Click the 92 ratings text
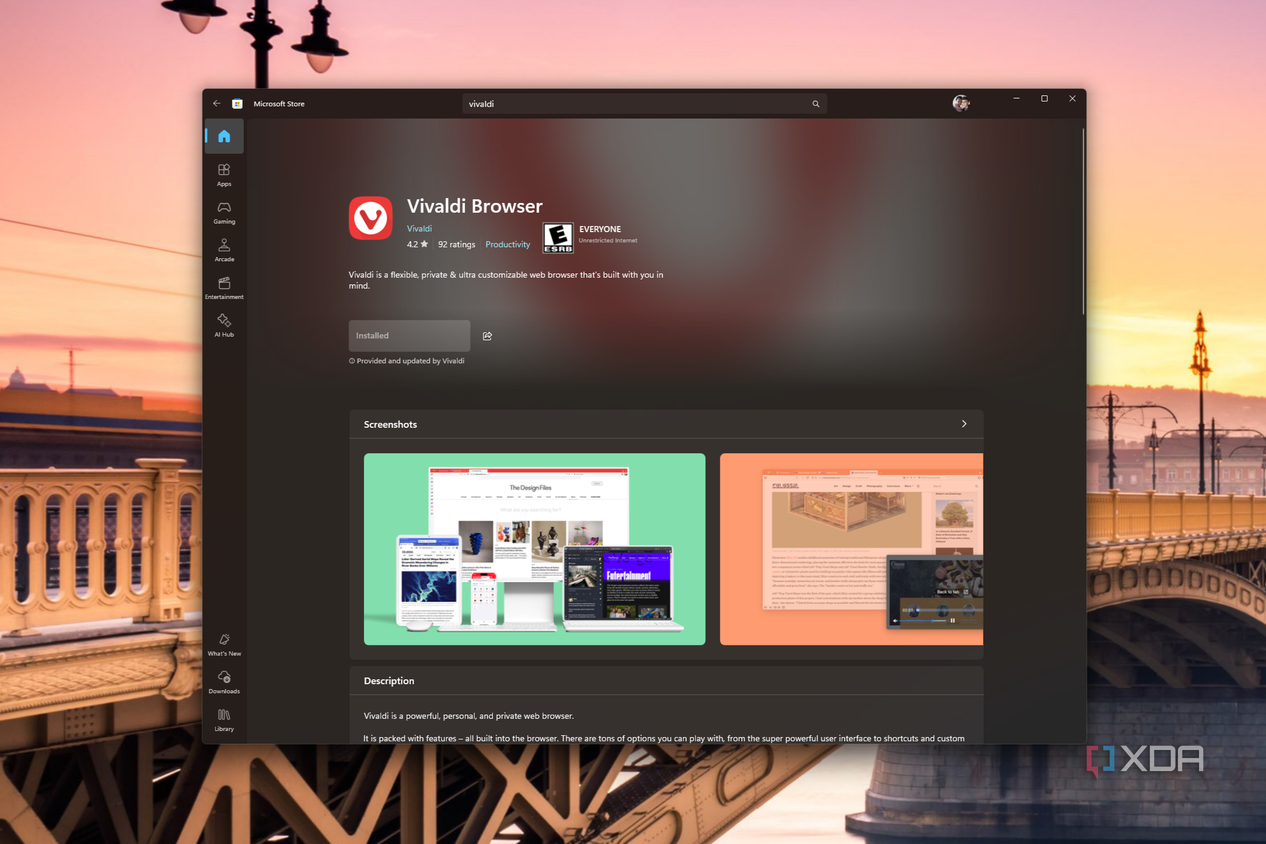1266x844 pixels. 456,245
